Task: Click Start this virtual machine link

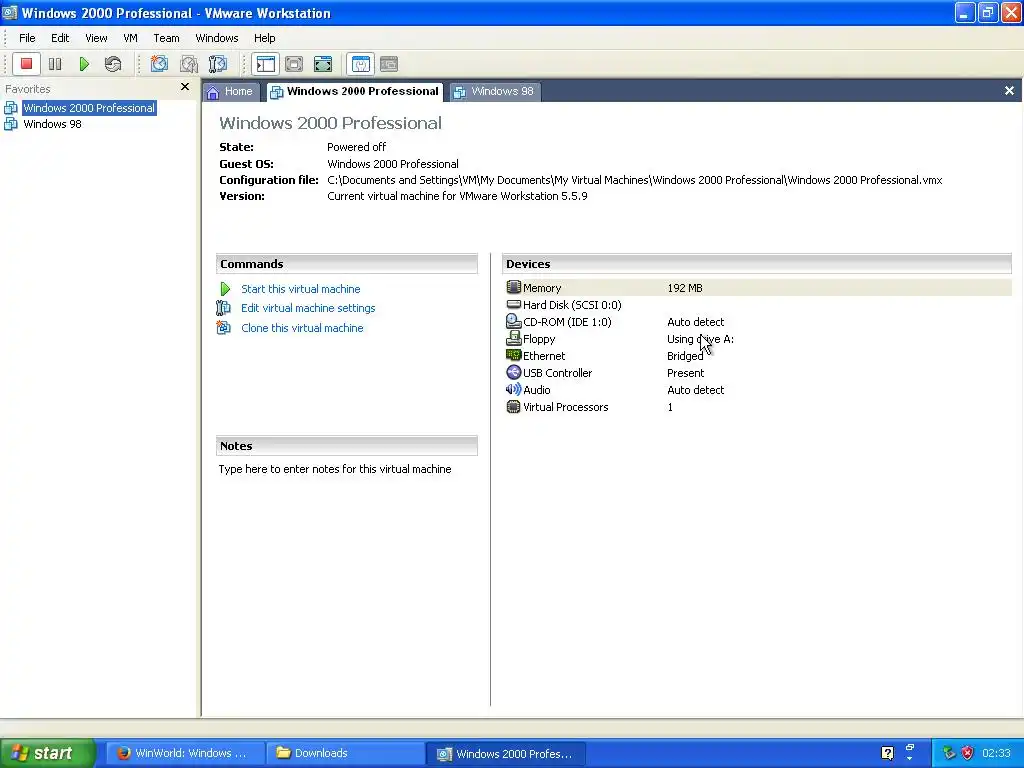Action: pyautogui.click(x=300, y=289)
